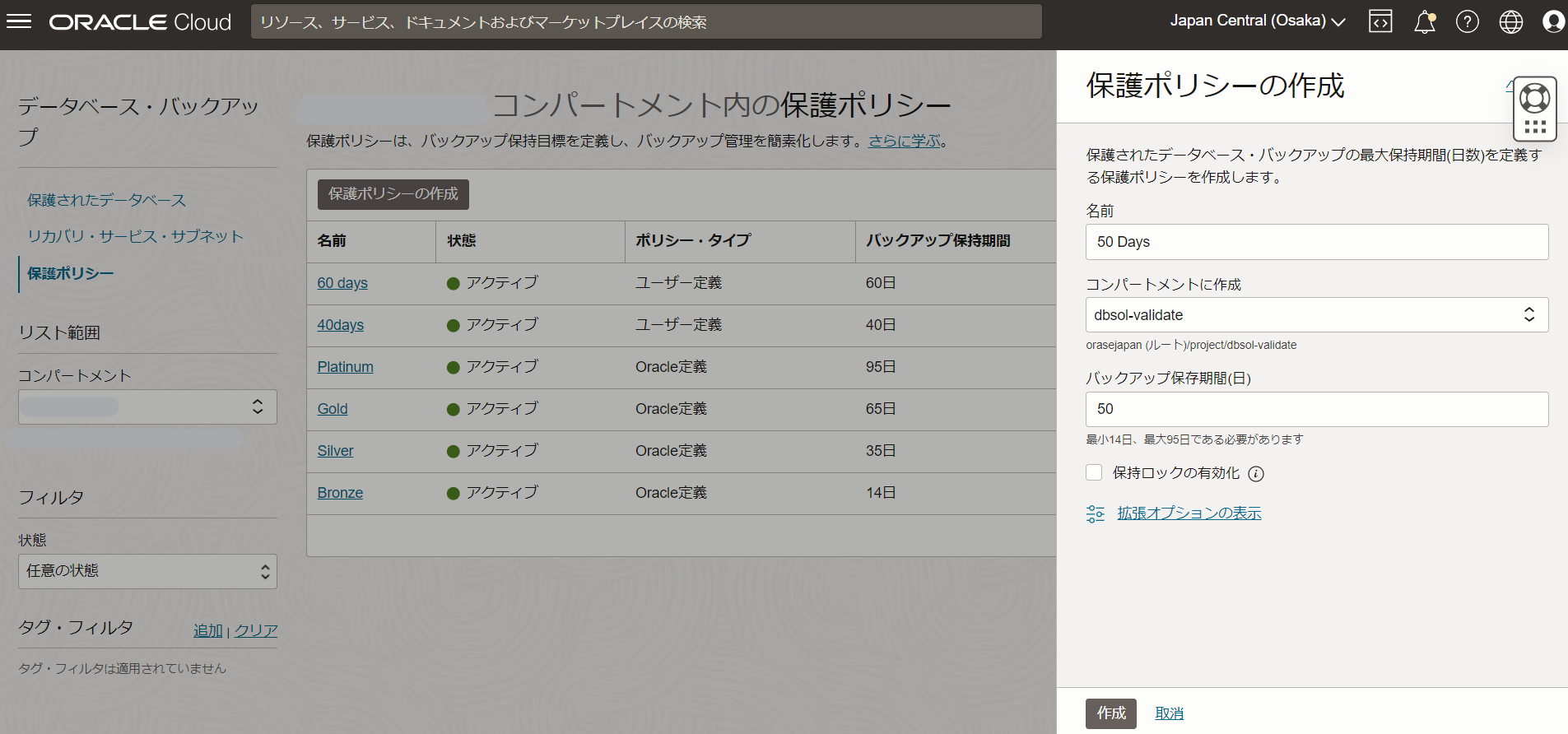
Task: Open Cloud Shell developer tools icon
Action: [1380, 21]
